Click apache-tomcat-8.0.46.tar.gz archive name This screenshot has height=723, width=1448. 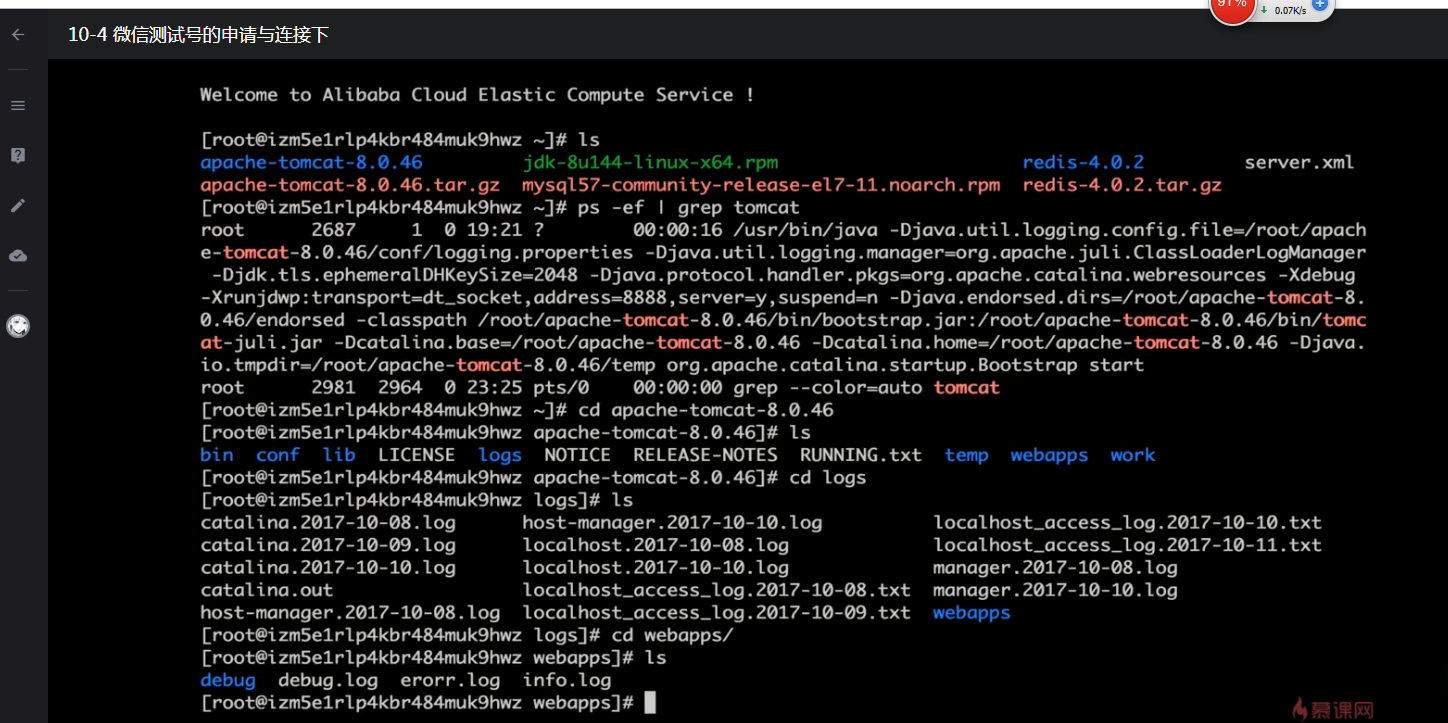pos(350,185)
